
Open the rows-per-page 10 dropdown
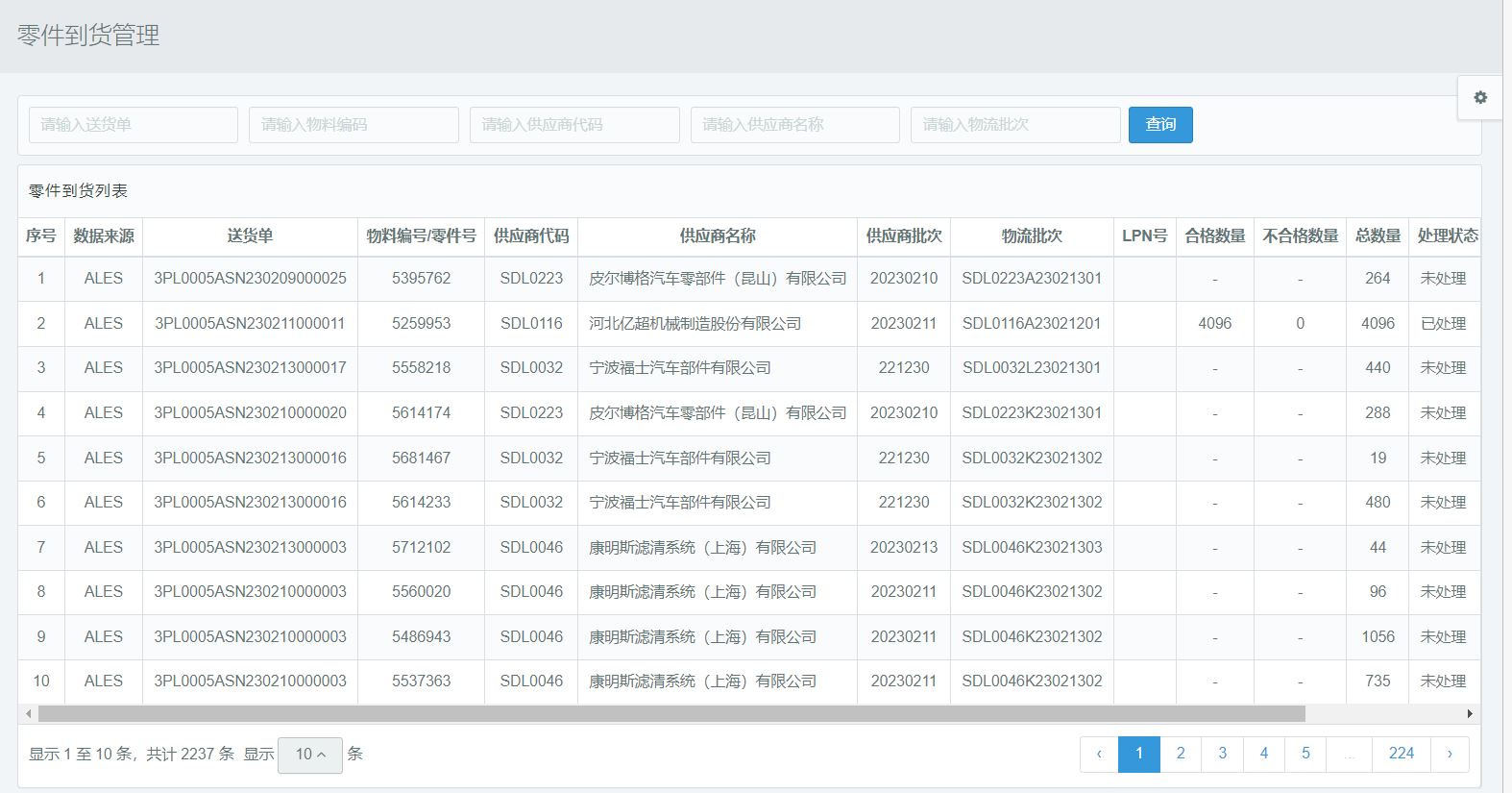310,755
